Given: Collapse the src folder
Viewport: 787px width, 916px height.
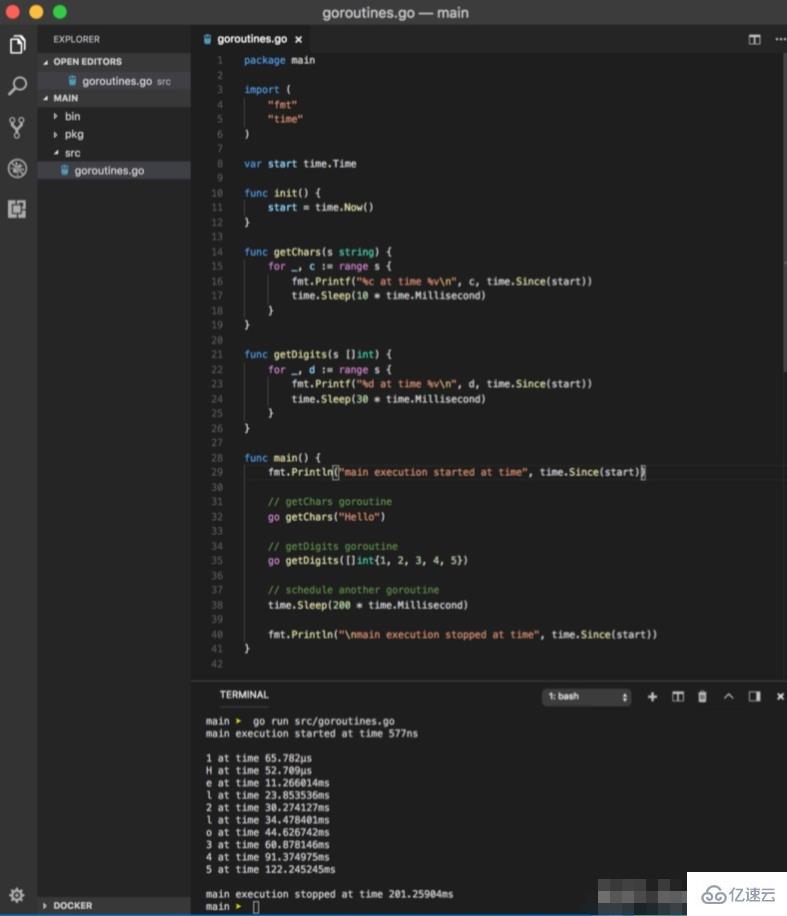Looking at the screenshot, I should click(x=72, y=153).
